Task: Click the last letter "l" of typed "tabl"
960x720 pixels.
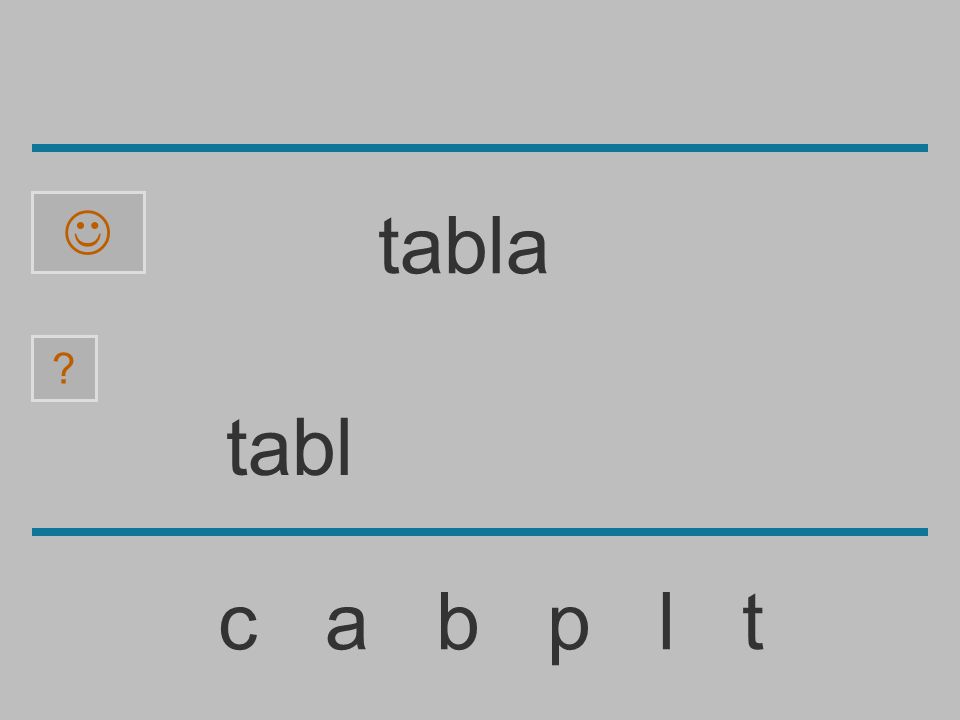Action: tap(345, 446)
